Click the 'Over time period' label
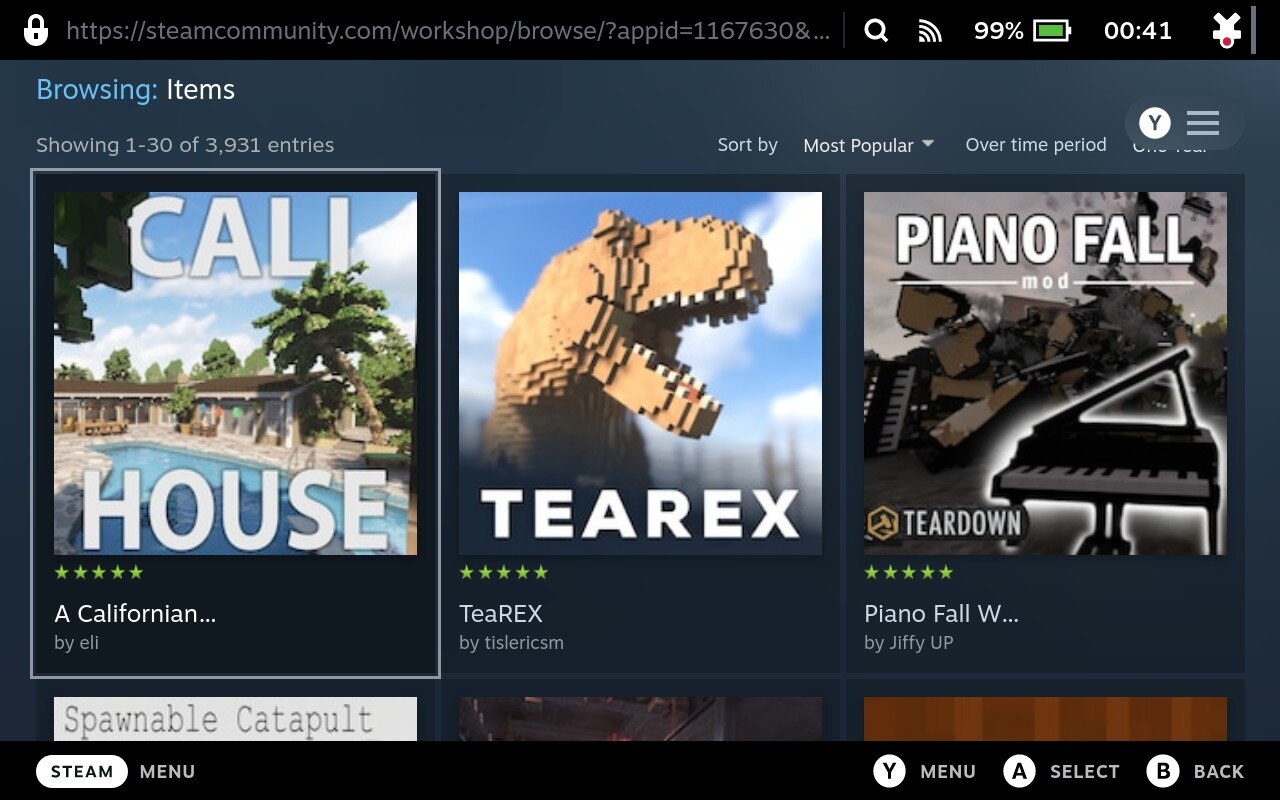1280x800 pixels. click(1036, 145)
